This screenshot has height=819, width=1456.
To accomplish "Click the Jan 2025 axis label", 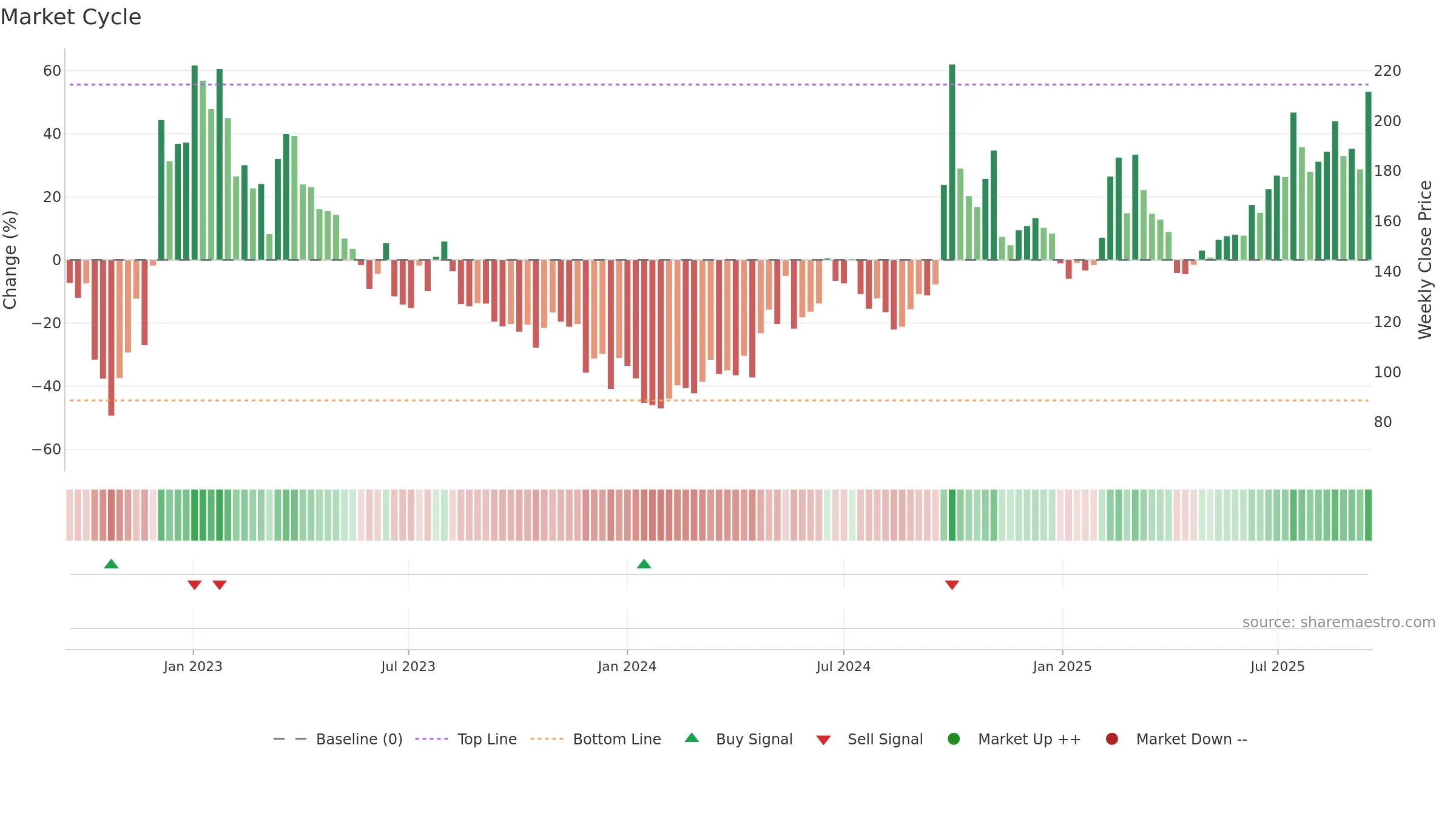I will 1062,667.
